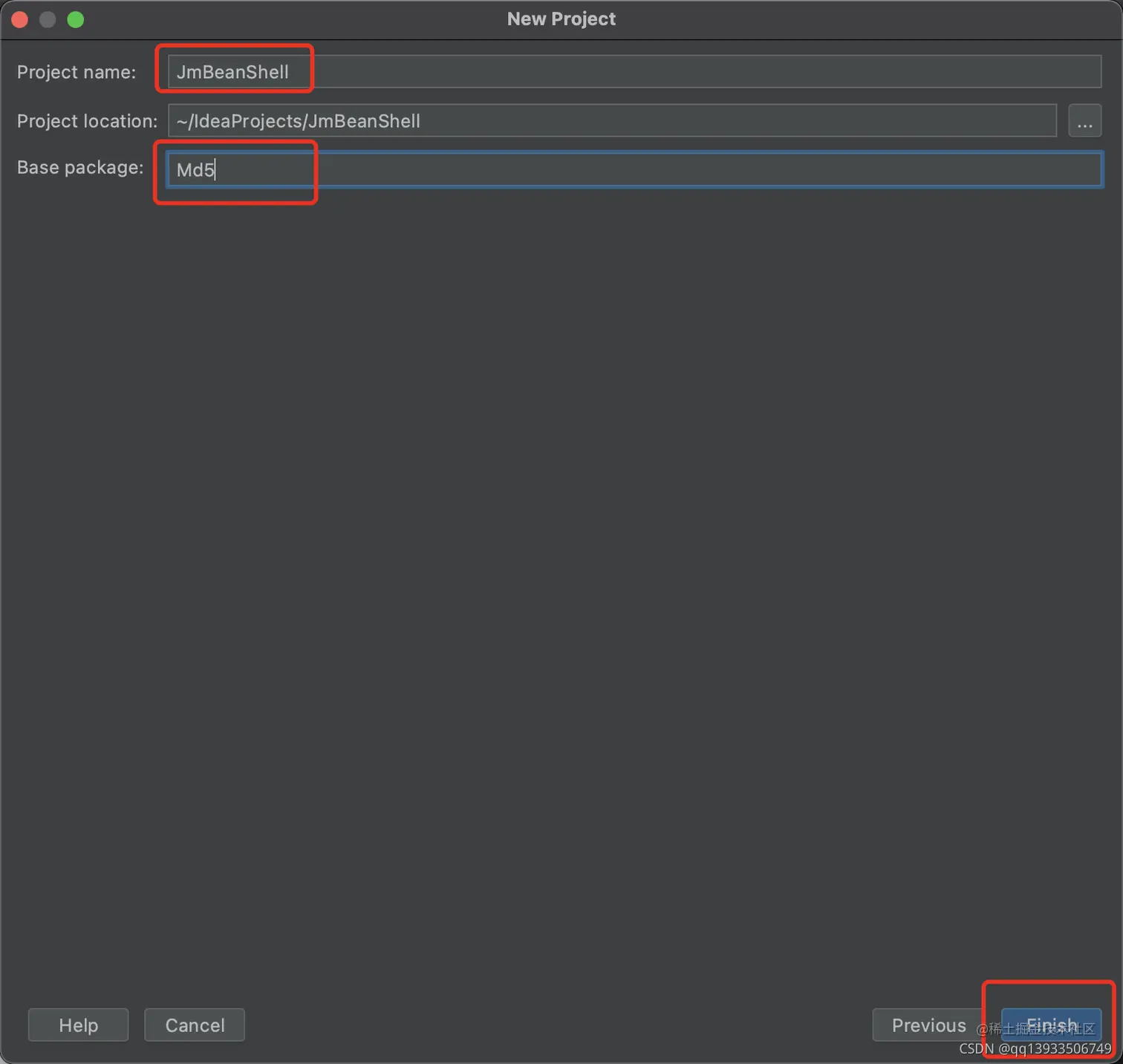The image size is (1123, 1064).
Task: Open the browse button beside Project location
Action: 1084,121
